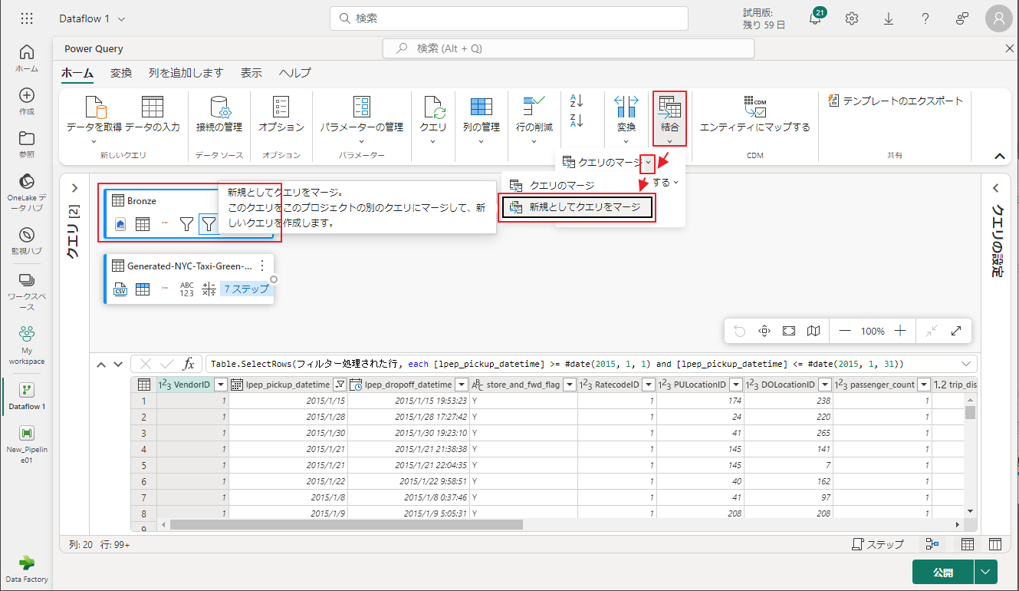1019x591 pixels.
Task: Sort ascending with the A-Z icon
Action: (x=576, y=101)
